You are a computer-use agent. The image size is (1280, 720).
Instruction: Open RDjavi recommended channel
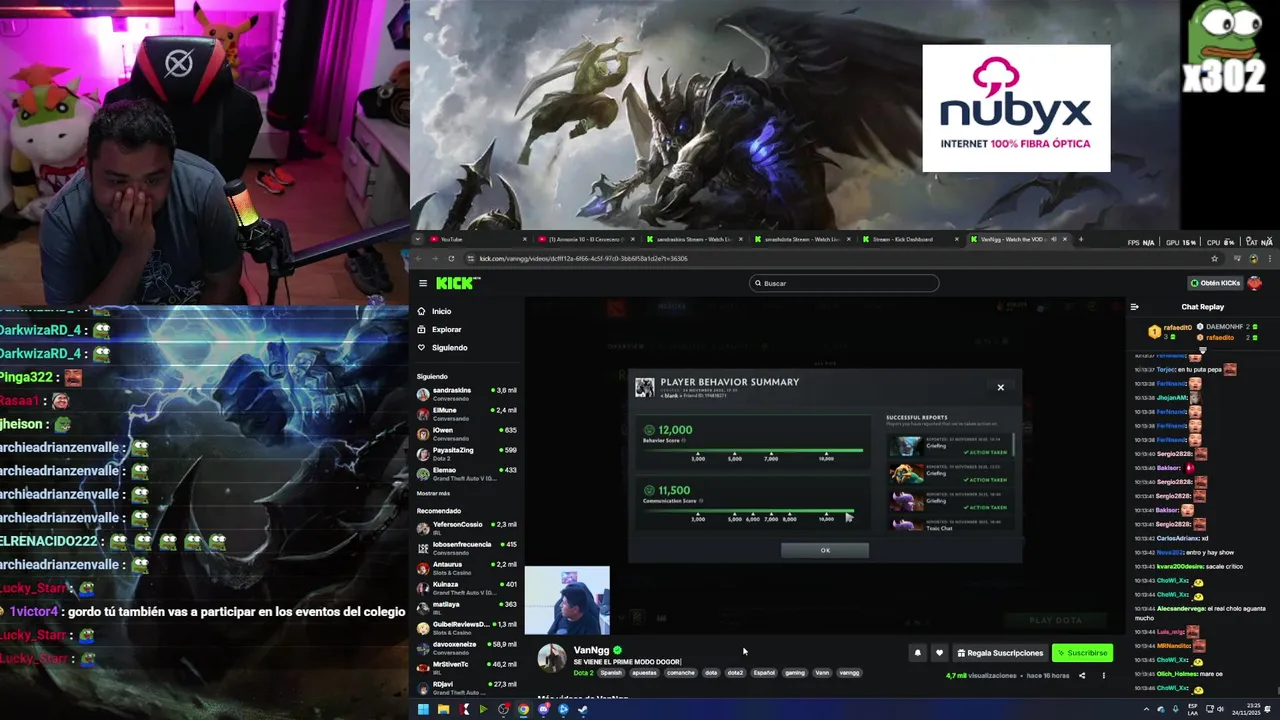point(467,687)
